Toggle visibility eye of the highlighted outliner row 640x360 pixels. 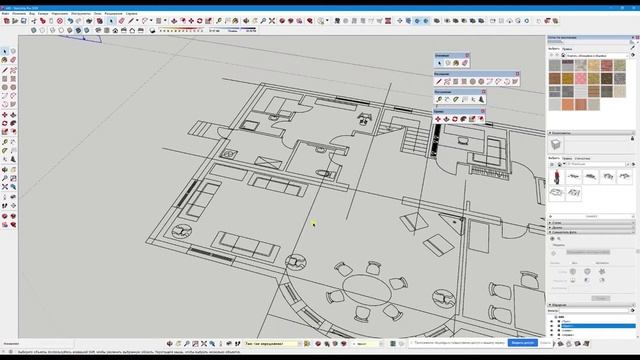(x=552, y=326)
